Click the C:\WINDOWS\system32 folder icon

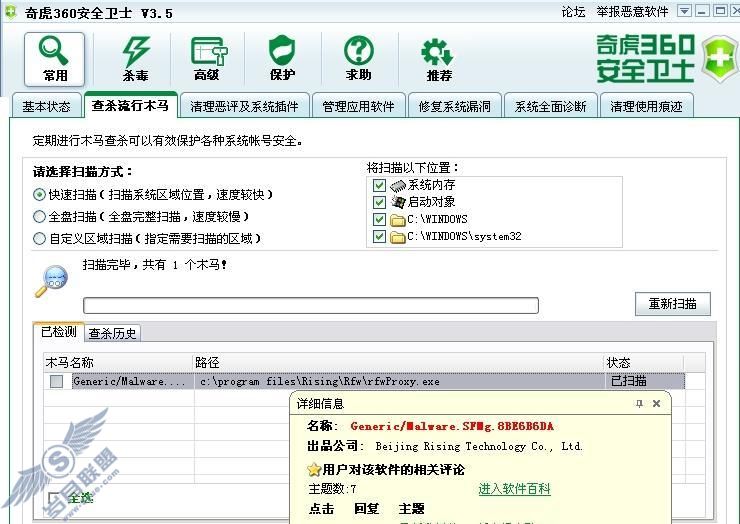(398, 237)
